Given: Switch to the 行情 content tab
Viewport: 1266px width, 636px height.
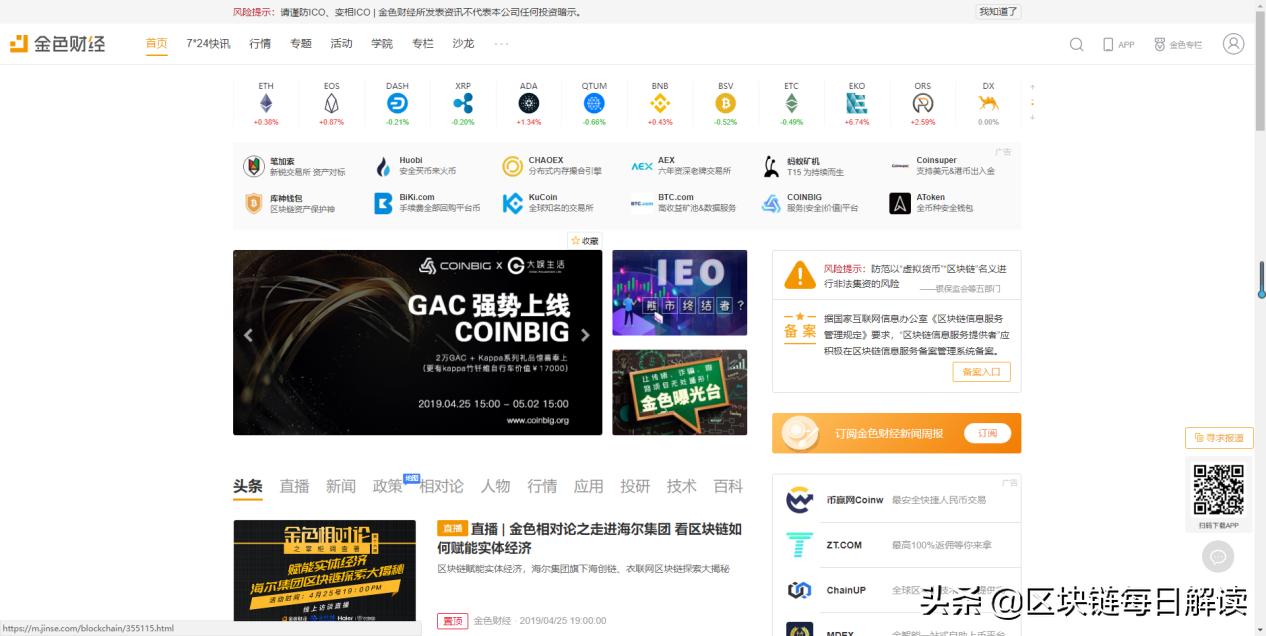Looking at the screenshot, I should coord(542,486).
